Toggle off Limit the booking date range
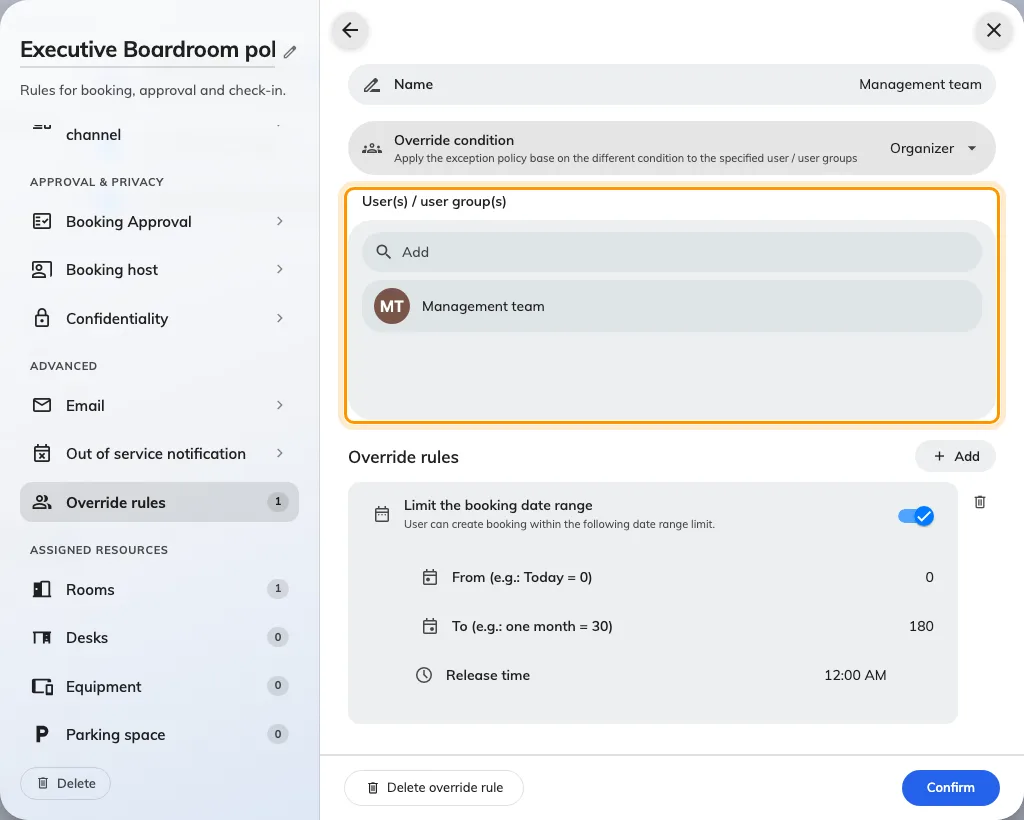The height and width of the screenshot is (820, 1024). coord(916,516)
